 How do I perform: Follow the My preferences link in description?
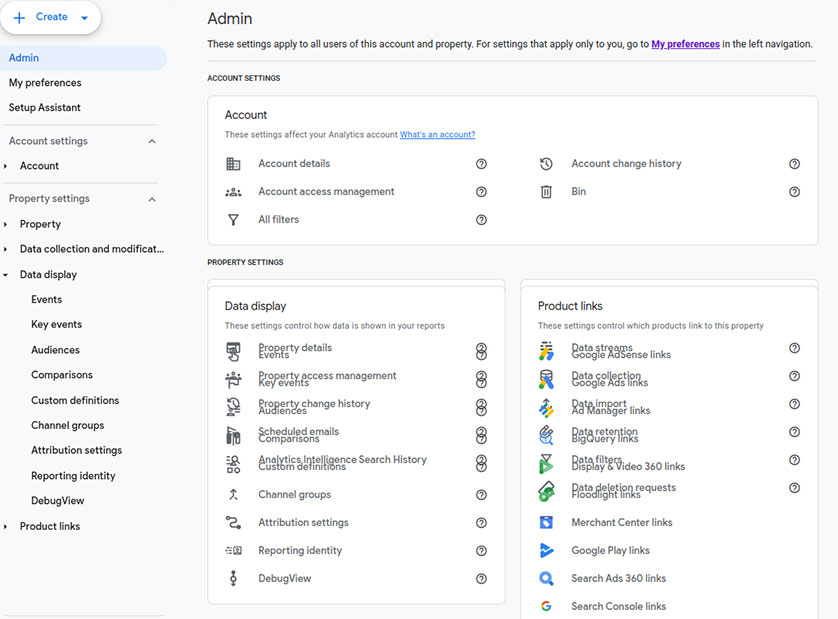(x=685, y=44)
